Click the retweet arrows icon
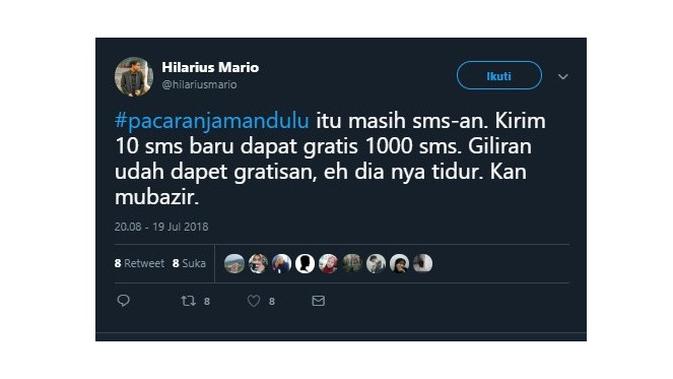The height and width of the screenshot is (379, 673). point(188,301)
